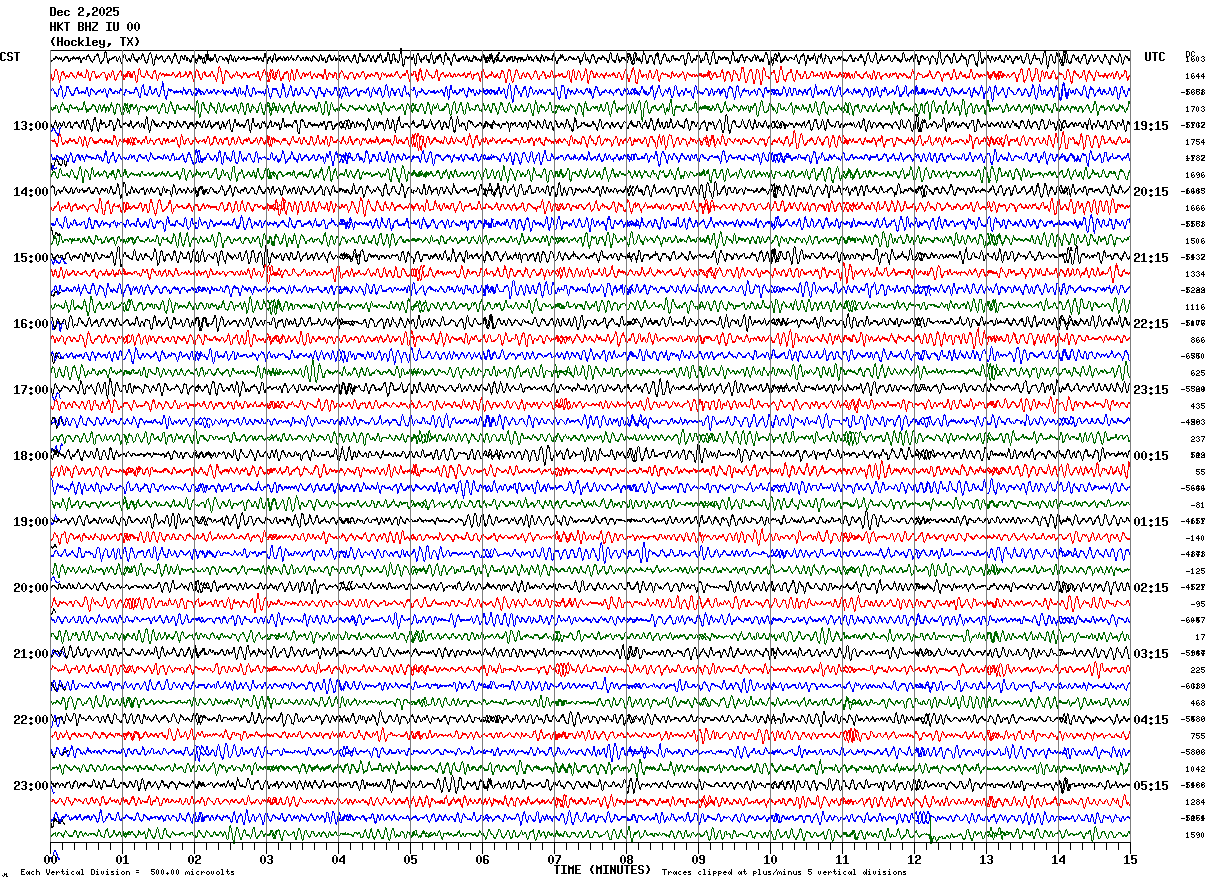Click the "UTC" time zone header
The height and width of the screenshot is (886, 1210).
[x=1155, y=57]
